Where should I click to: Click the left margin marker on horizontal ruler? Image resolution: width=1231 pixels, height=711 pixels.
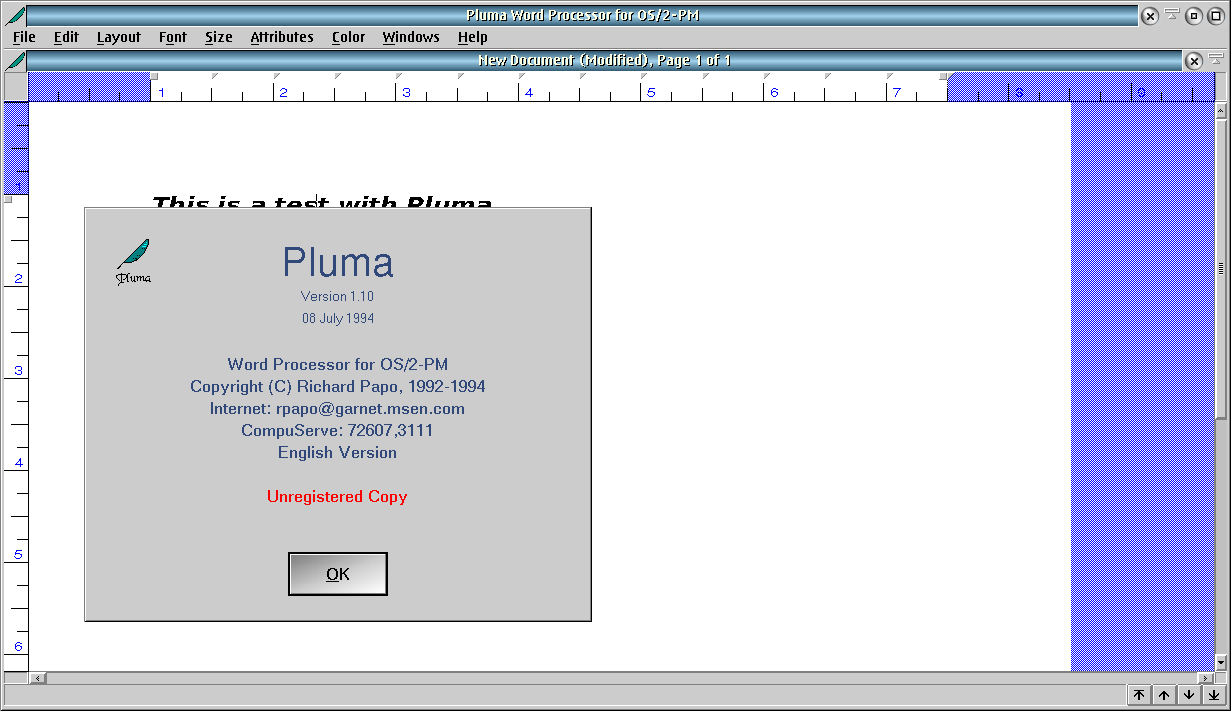154,77
